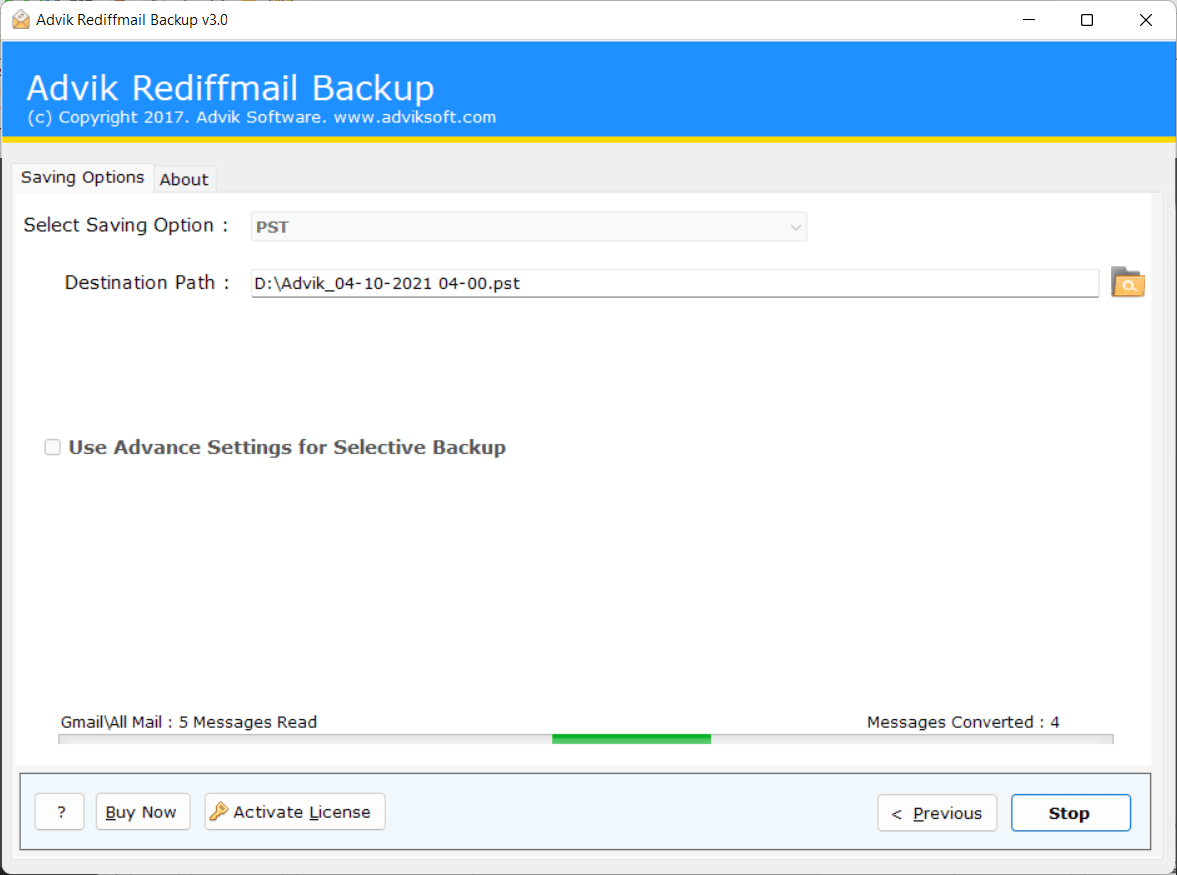Viewport: 1177px width, 875px height.
Task: Click the Buy Now button
Action: click(143, 812)
